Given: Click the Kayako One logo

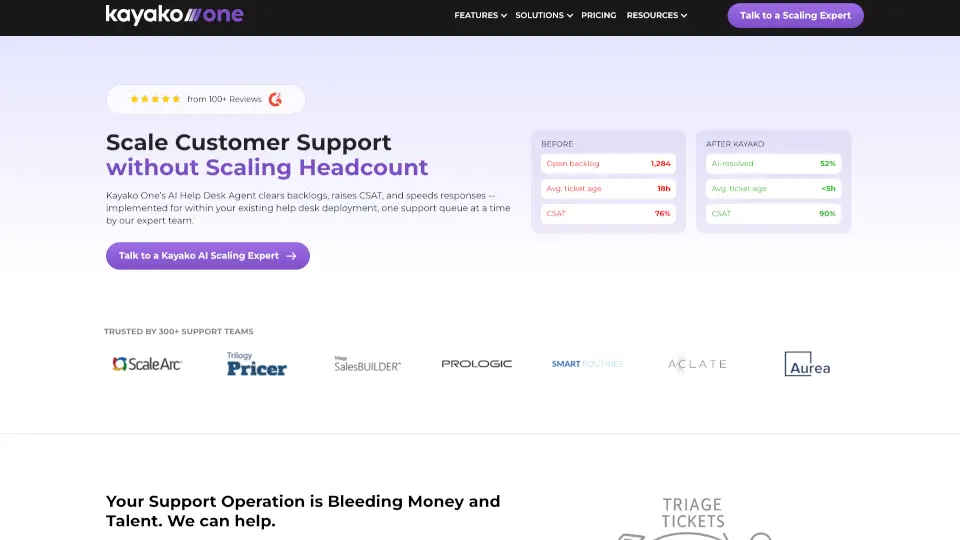Looking at the screenshot, I should click(174, 15).
